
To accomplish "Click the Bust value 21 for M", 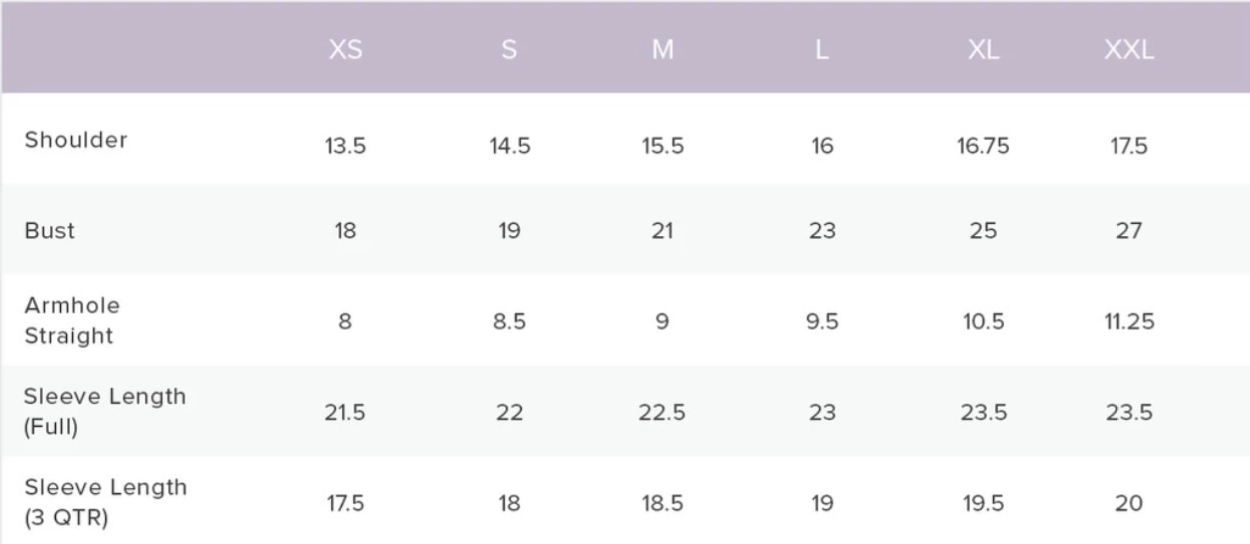I will 662,231.
